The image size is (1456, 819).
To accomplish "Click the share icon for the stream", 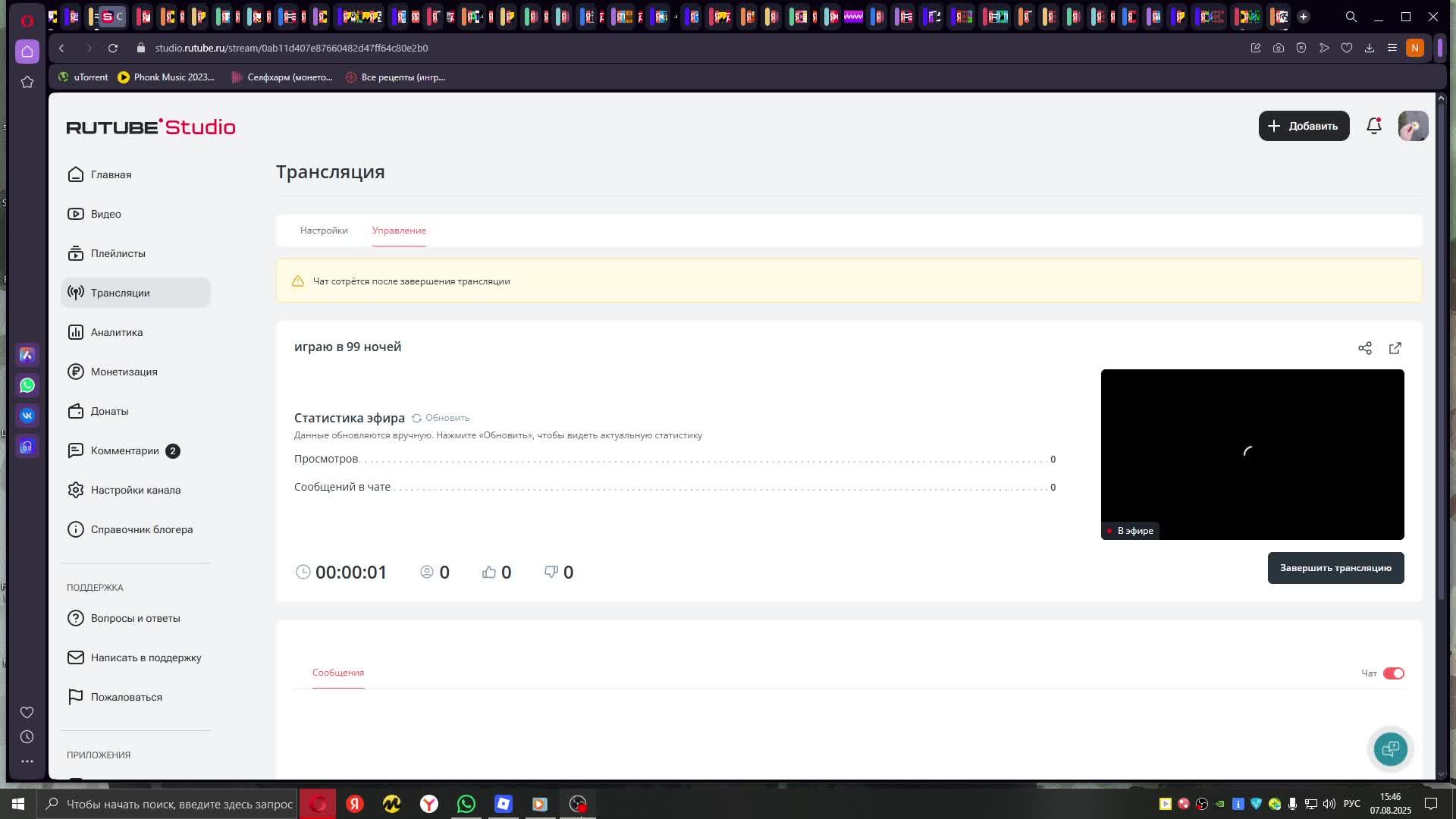I will tap(1365, 348).
